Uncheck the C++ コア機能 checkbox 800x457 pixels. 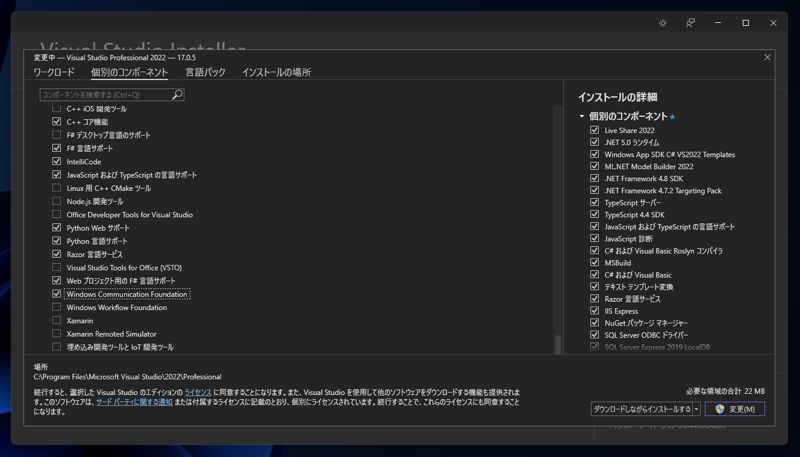tap(56, 122)
